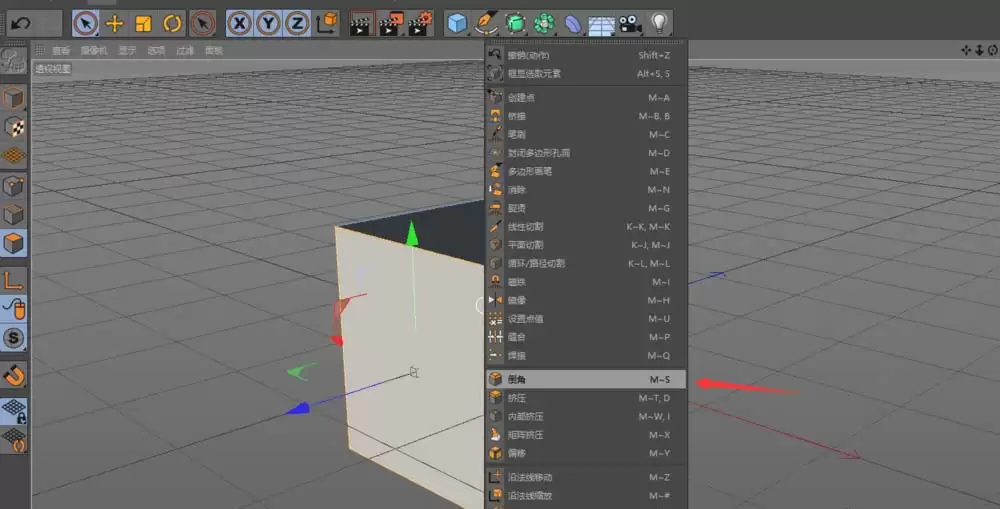Select the Scale tool
Viewport: 1000px width, 509px height.
(x=143, y=24)
